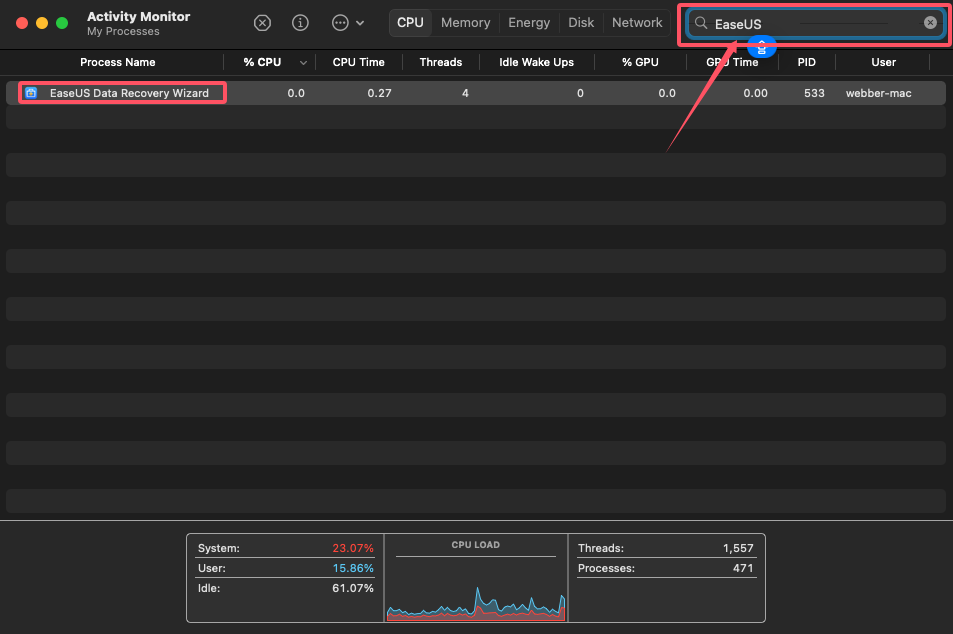Open the process info (i) icon
Screen dimensions: 953x634
tap(300, 23)
